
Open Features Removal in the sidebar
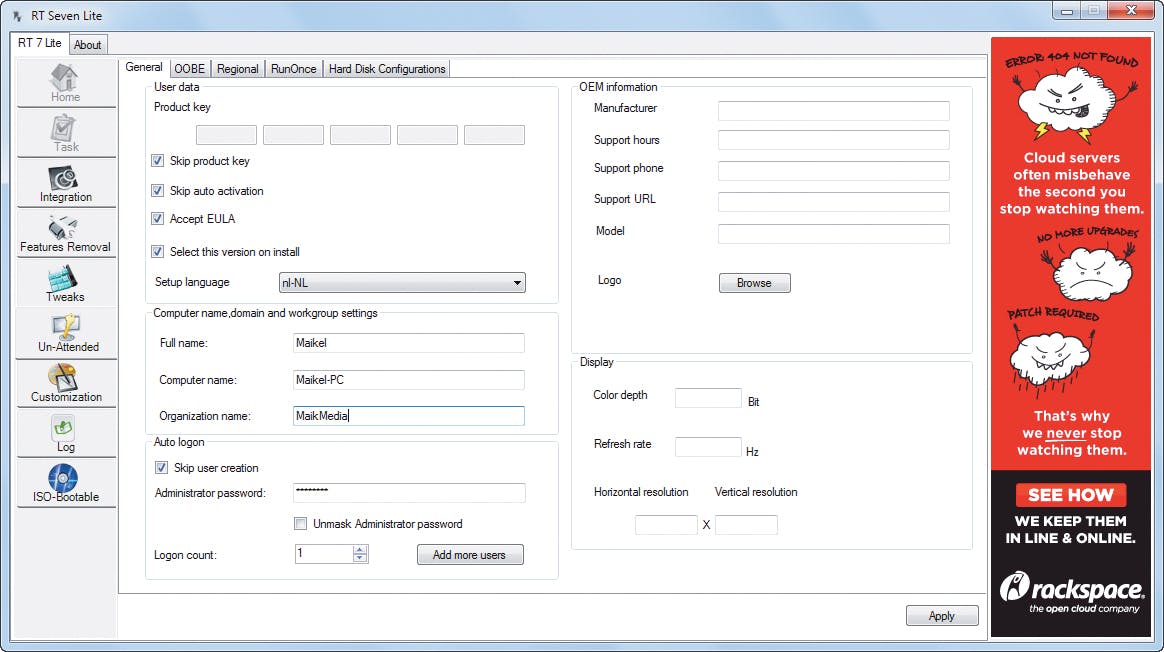(x=65, y=232)
